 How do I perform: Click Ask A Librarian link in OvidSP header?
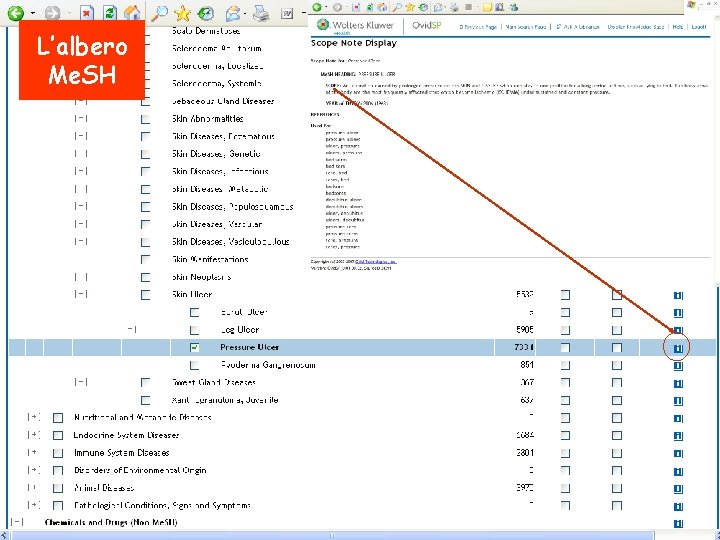[x=578, y=27]
